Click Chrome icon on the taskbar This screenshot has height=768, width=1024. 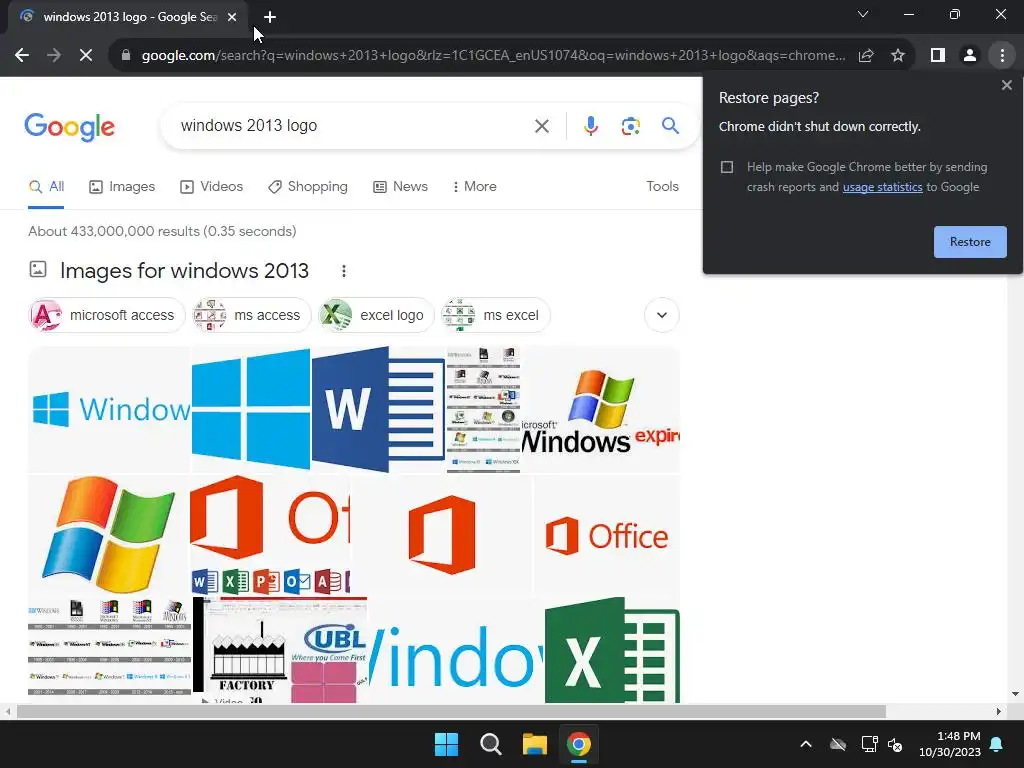pyautogui.click(x=579, y=744)
